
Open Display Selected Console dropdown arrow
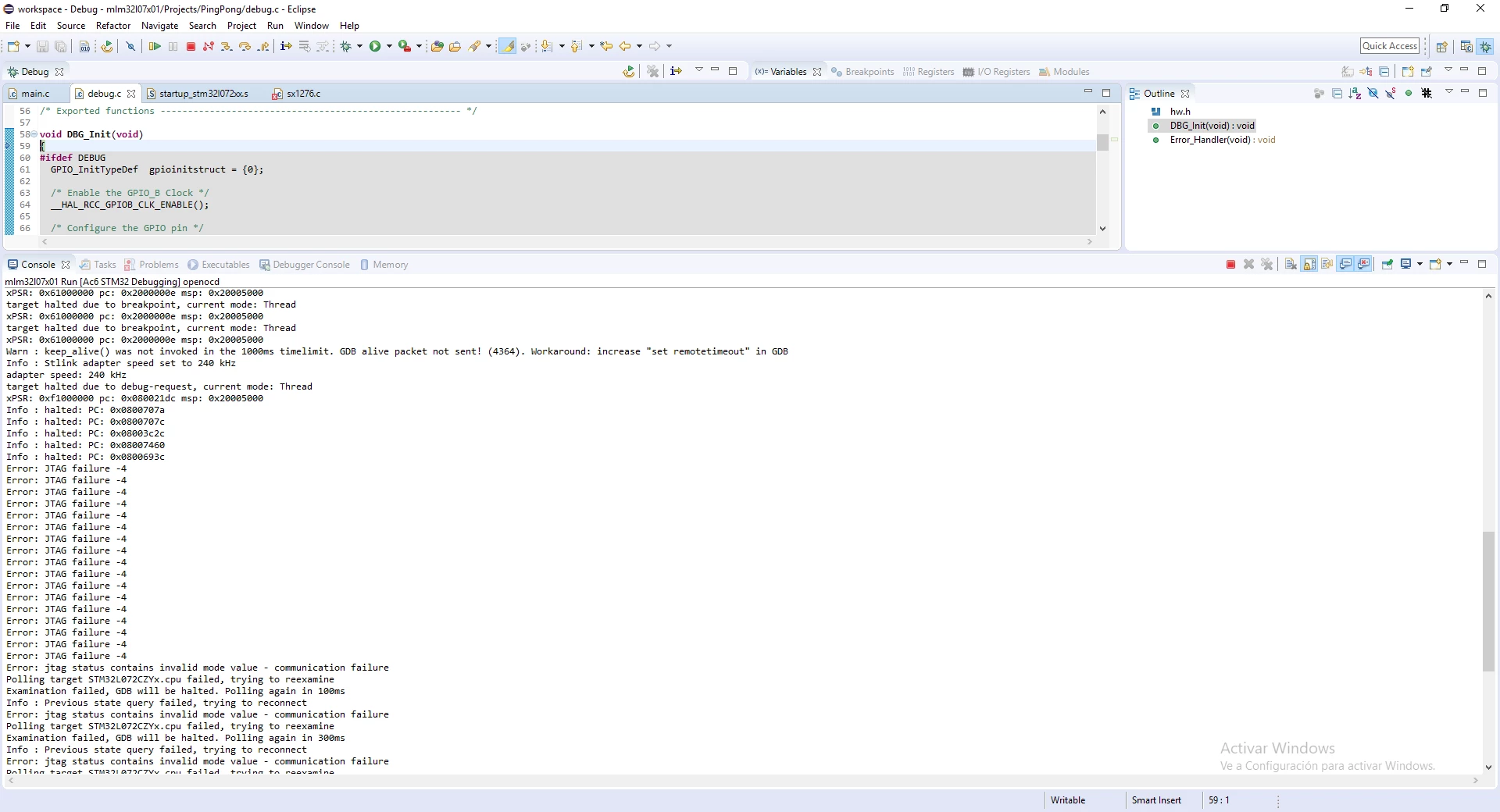pyautogui.click(x=1420, y=265)
